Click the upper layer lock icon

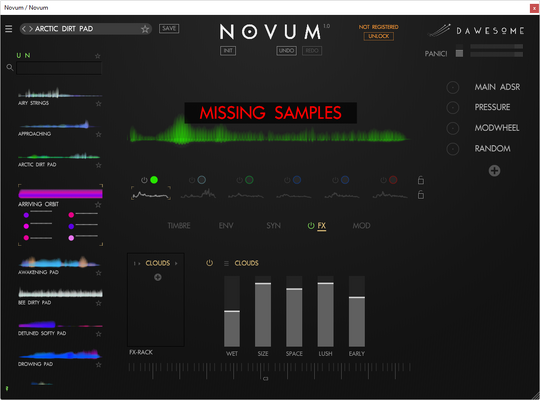tap(420, 180)
